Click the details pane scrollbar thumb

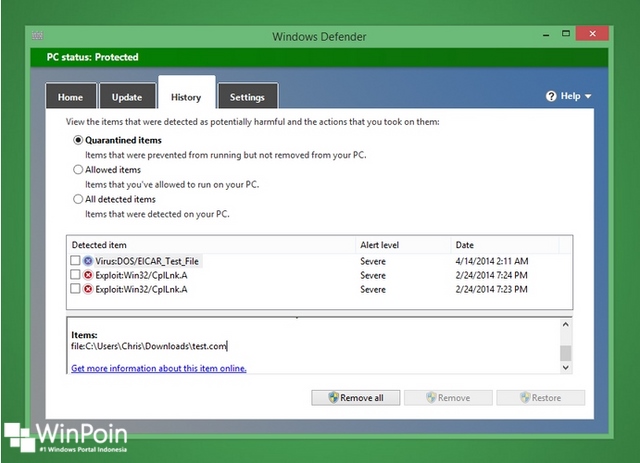pos(565,353)
